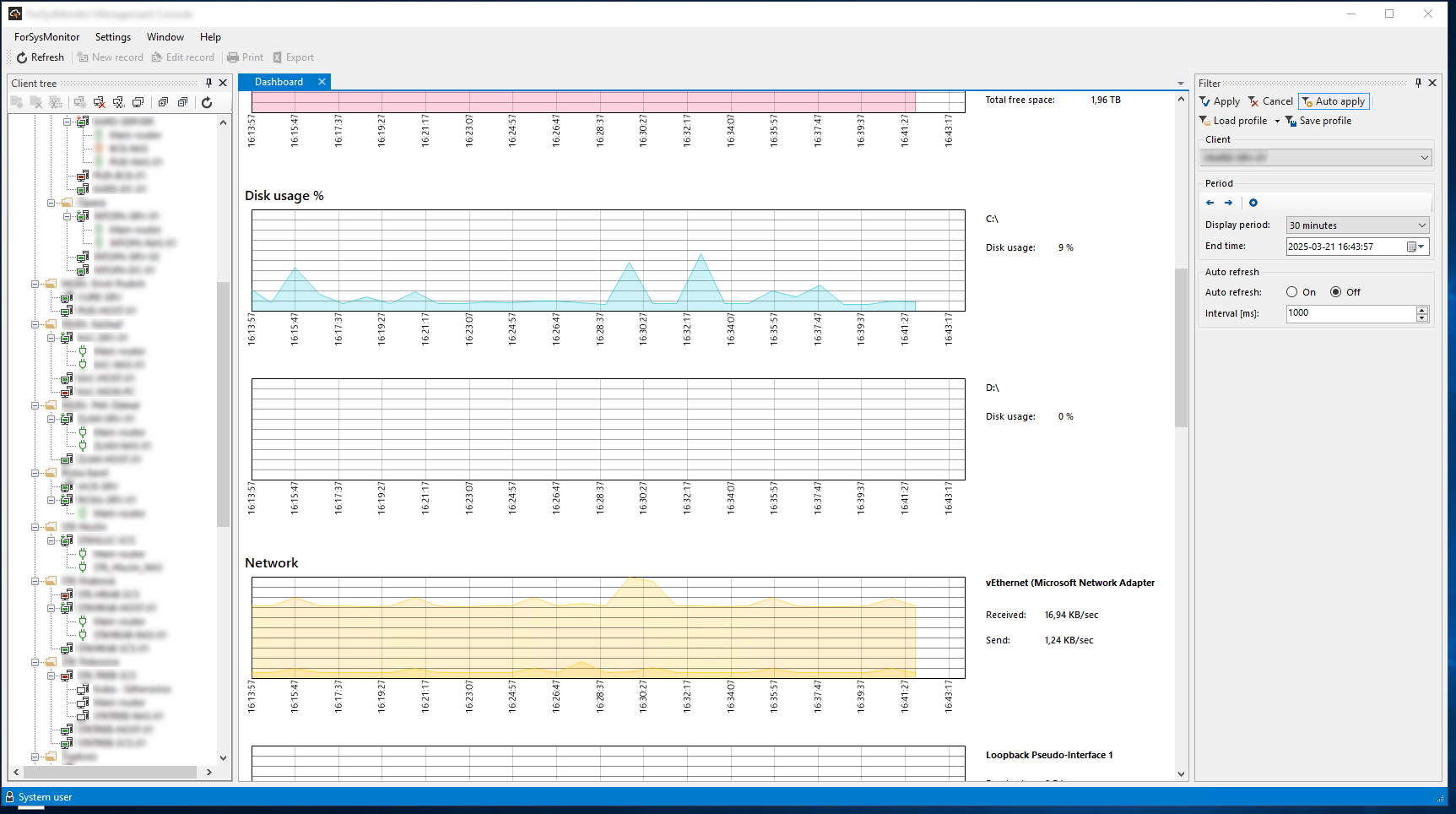Go to next period with the right arrow

1228,203
